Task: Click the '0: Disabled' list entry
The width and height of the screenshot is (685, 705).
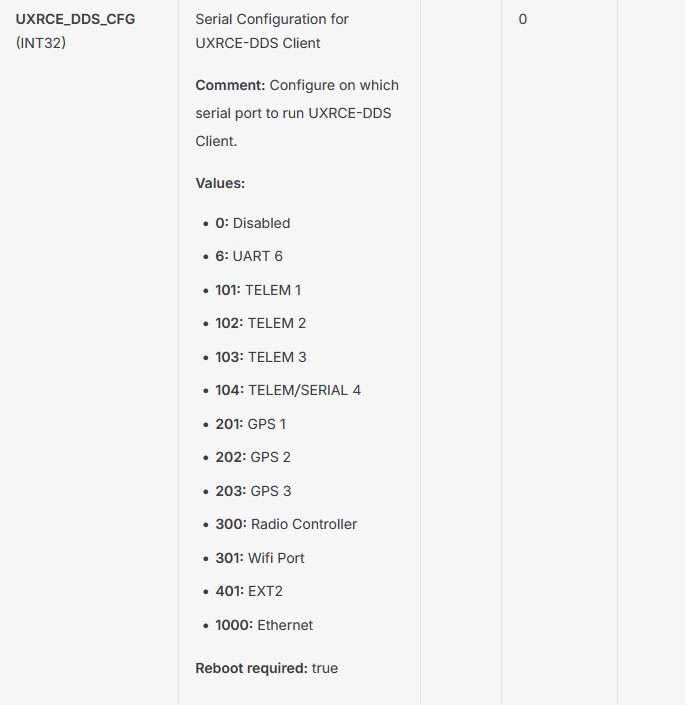Action: pyautogui.click(x=253, y=223)
